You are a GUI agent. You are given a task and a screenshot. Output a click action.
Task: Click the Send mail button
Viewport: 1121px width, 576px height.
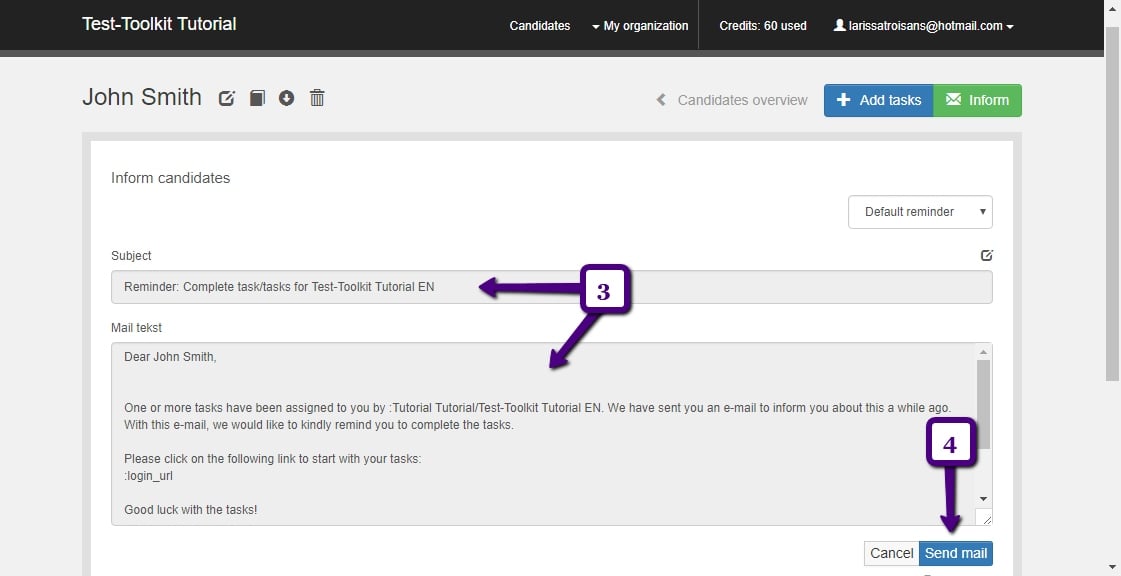(956, 553)
